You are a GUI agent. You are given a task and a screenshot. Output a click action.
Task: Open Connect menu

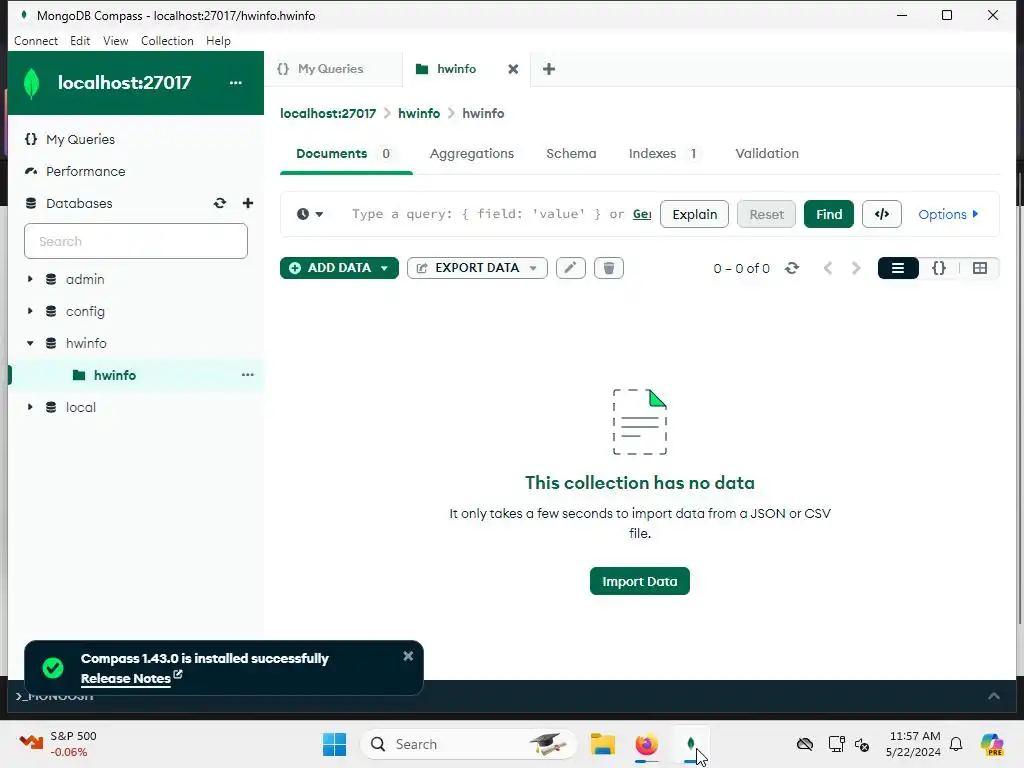tap(36, 40)
